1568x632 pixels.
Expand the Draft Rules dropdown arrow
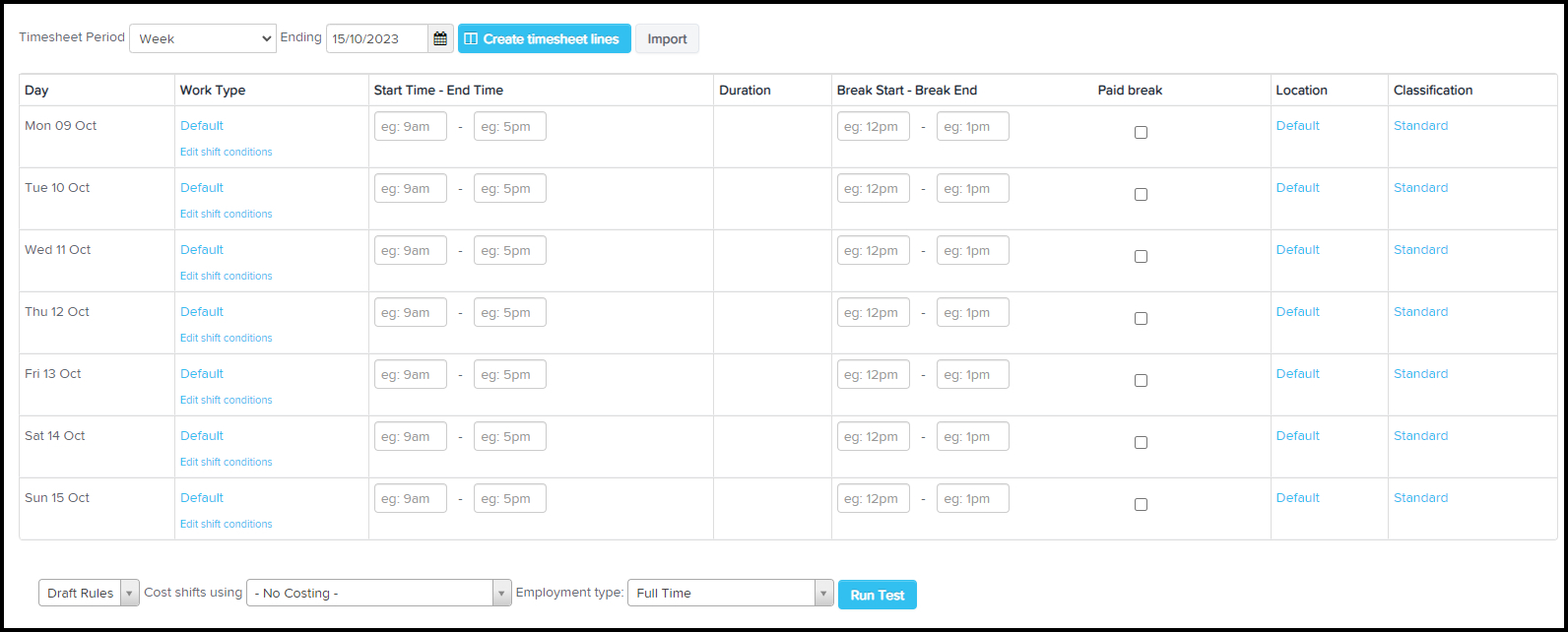point(130,594)
